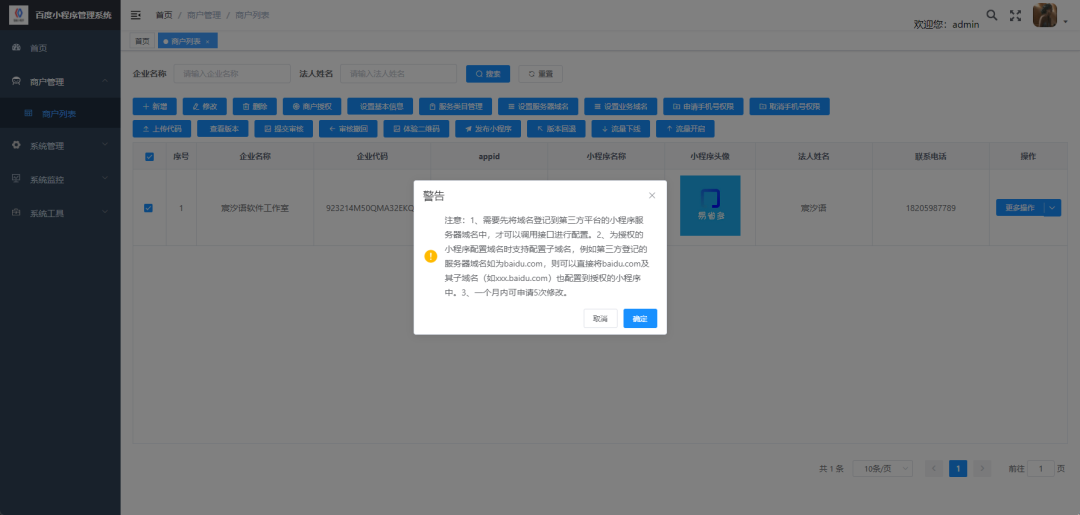Image resolution: width=1080 pixels, height=515 pixels.
Task: Click the 宸汐语软件工作室 cell
Action: pos(255,208)
